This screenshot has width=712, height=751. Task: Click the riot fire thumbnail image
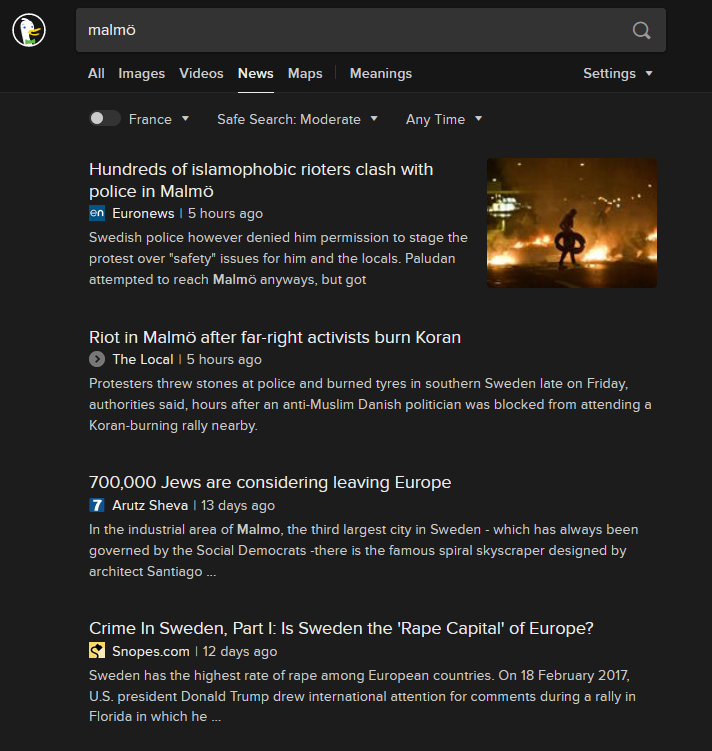click(x=572, y=223)
